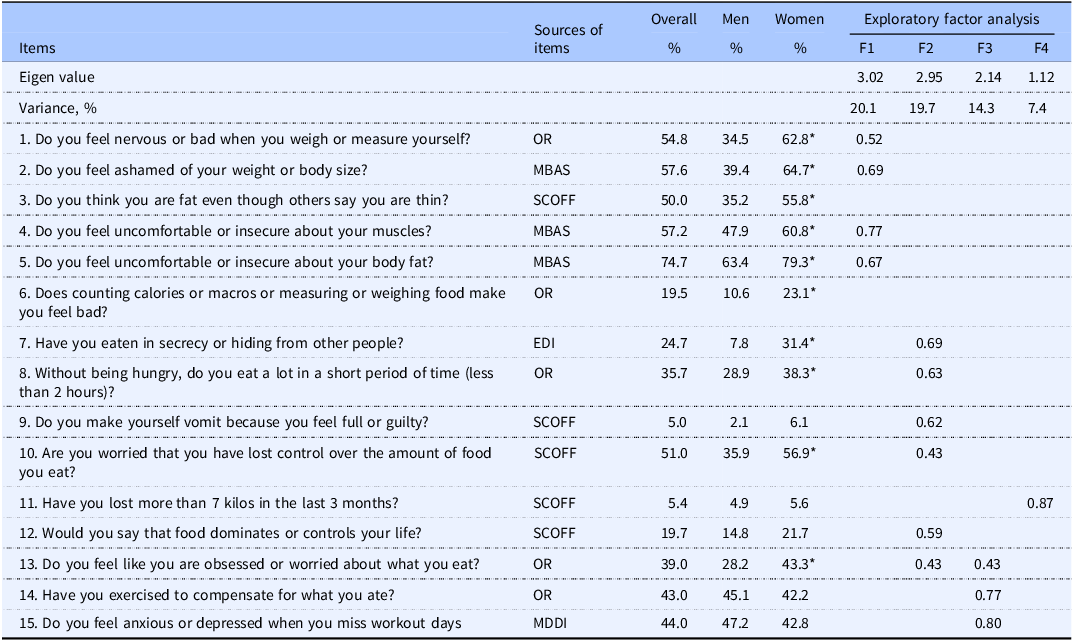The height and width of the screenshot is (641, 1073).
Task: Select the MBAS source for item 2
Action: (x=552, y=170)
